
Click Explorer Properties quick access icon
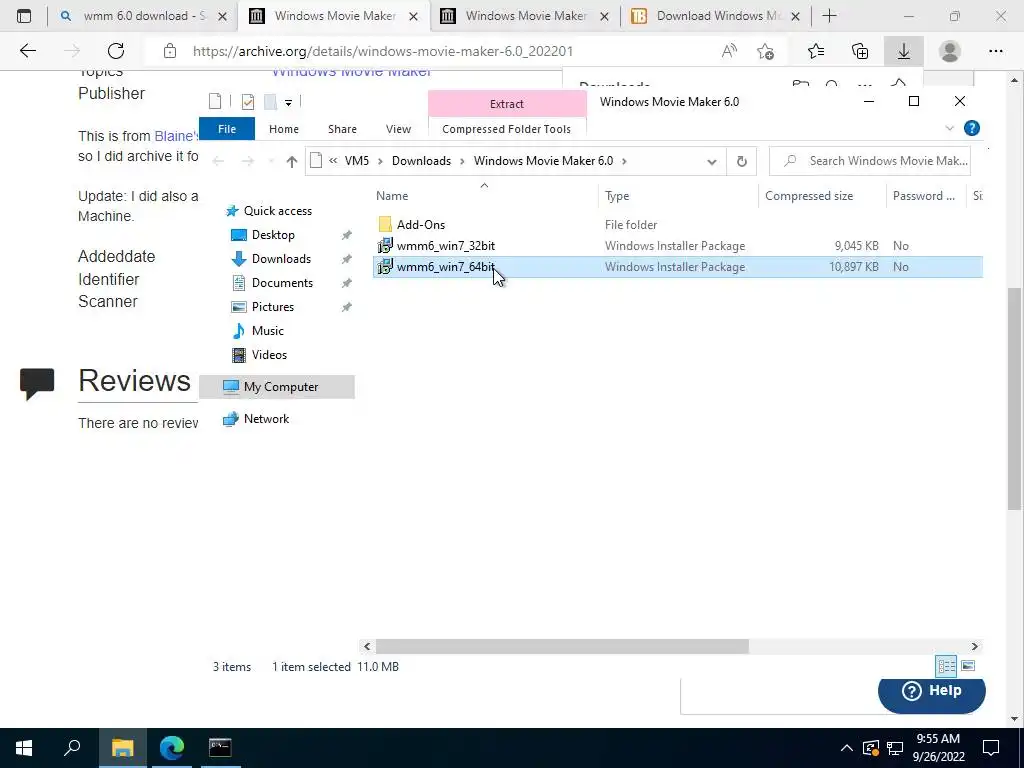(248, 101)
